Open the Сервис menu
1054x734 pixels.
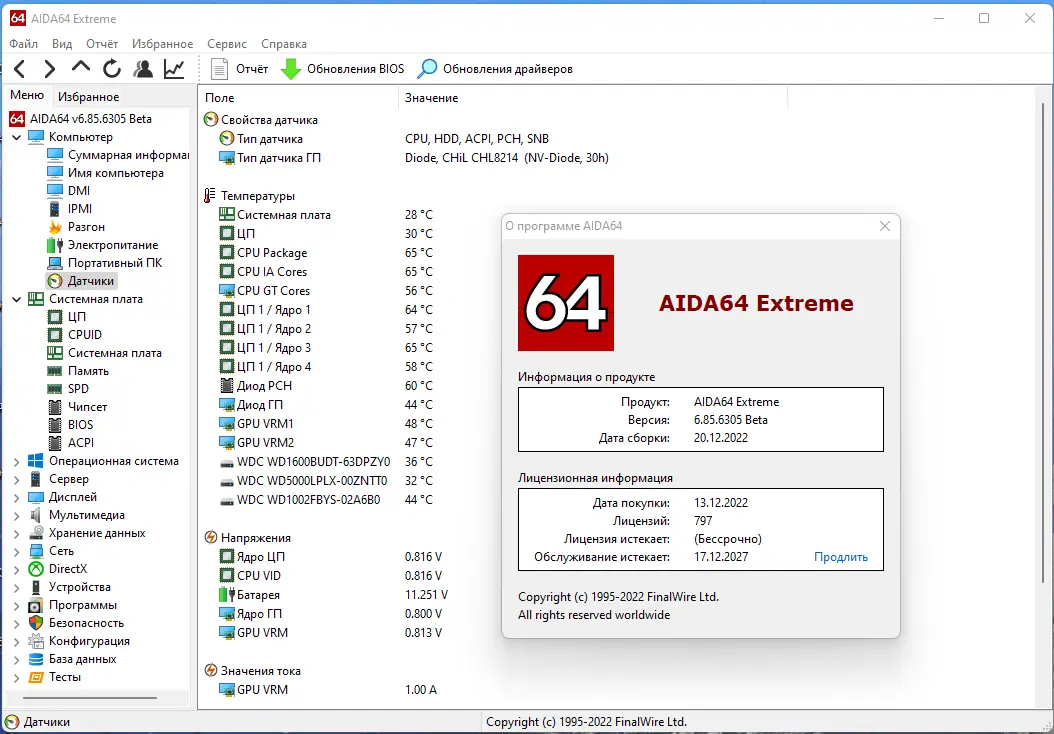[x=227, y=44]
